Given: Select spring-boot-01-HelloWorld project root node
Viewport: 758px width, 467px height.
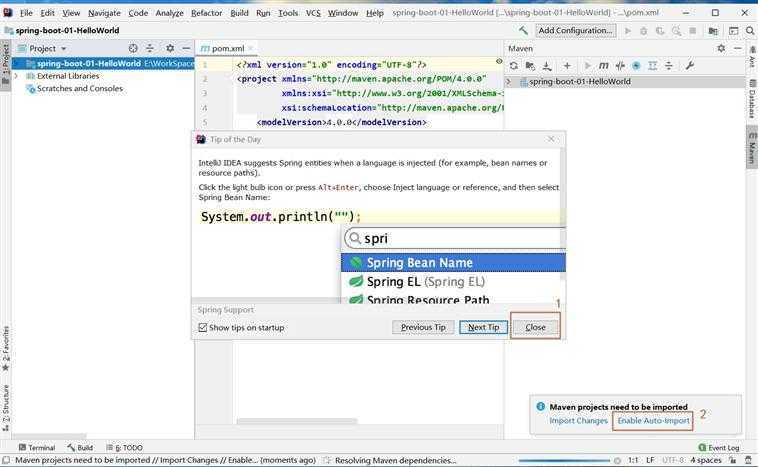Looking at the screenshot, I should (103, 63).
